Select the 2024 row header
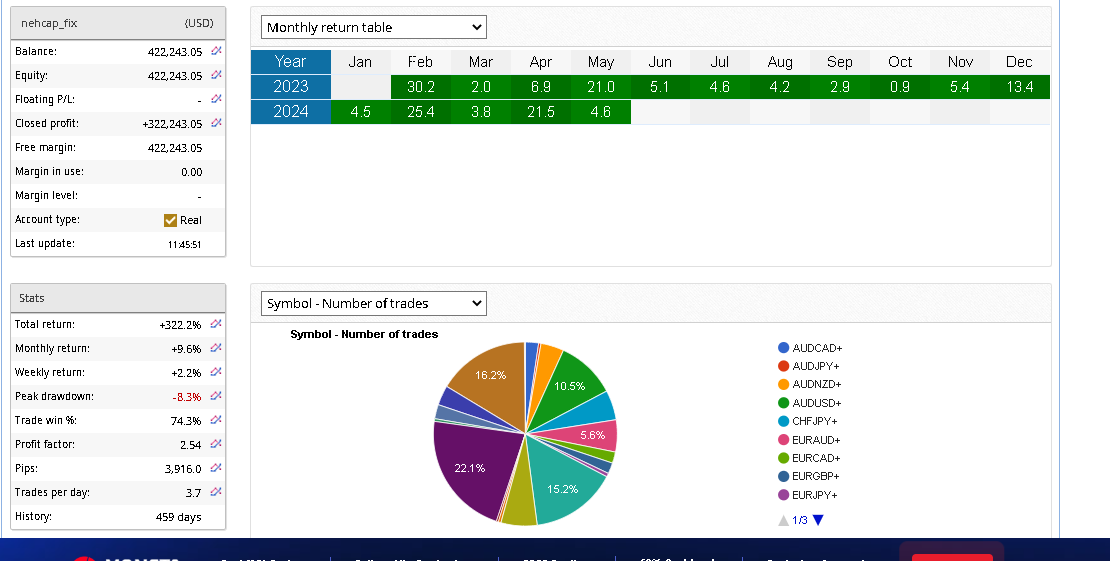Image resolution: width=1110 pixels, height=561 pixels. [290, 112]
